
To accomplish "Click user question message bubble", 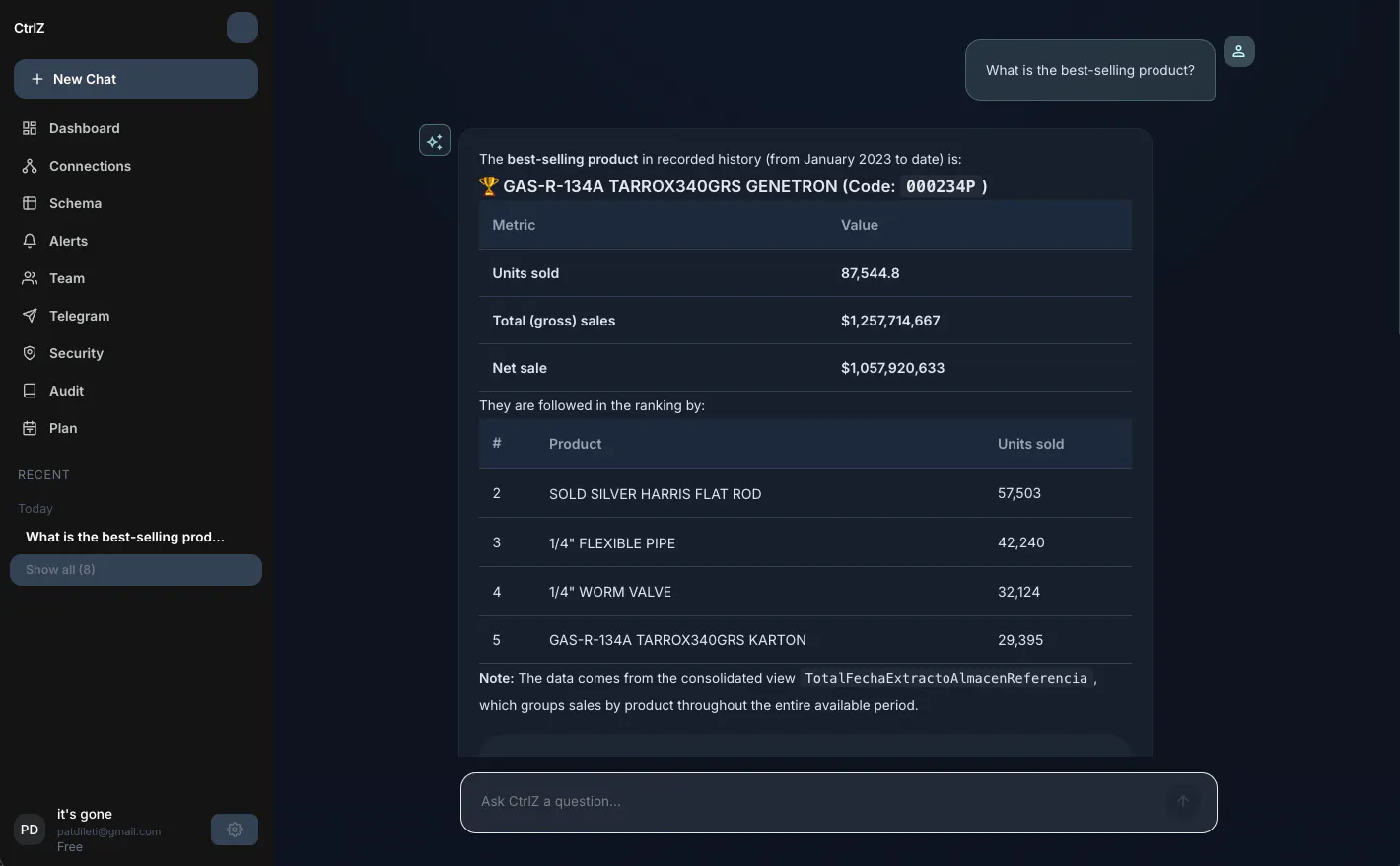I will pos(1090,70).
